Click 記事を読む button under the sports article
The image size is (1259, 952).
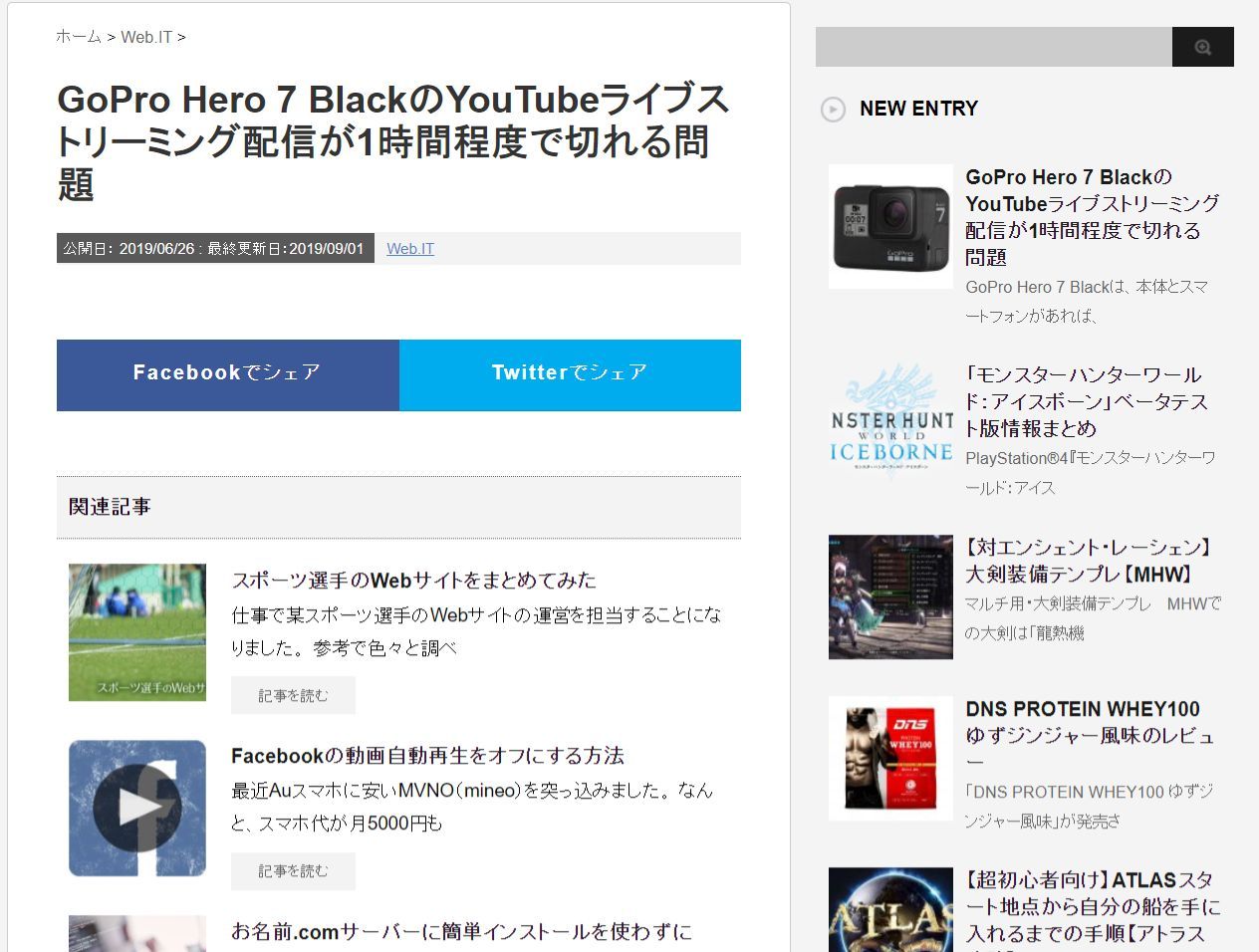tap(293, 695)
